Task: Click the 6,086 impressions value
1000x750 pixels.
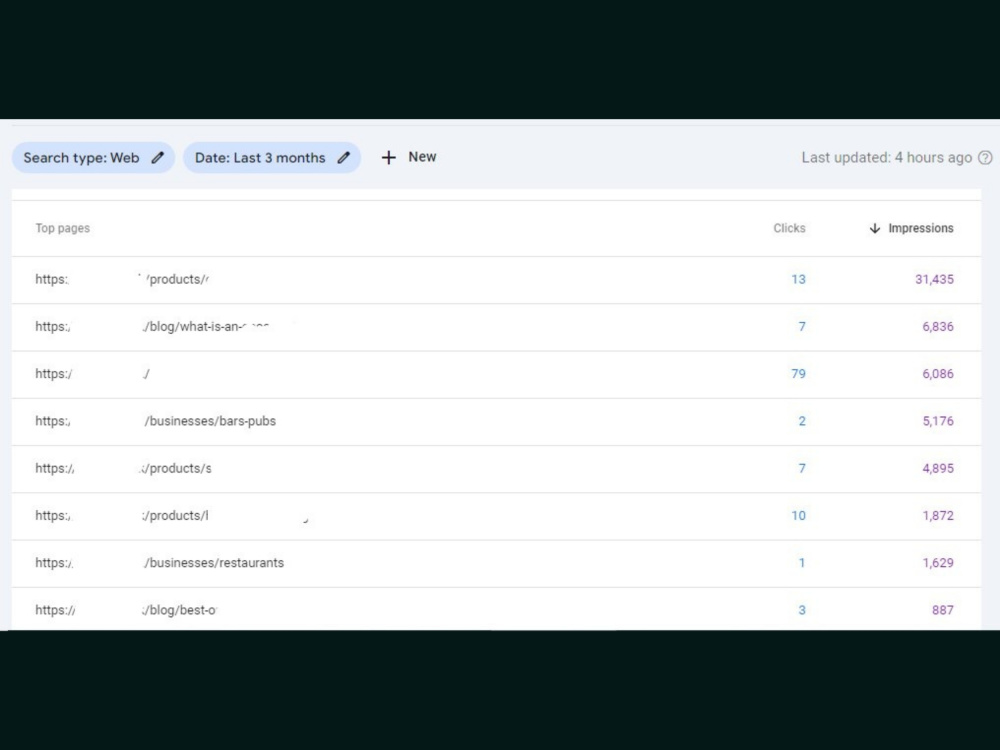Action: click(938, 374)
